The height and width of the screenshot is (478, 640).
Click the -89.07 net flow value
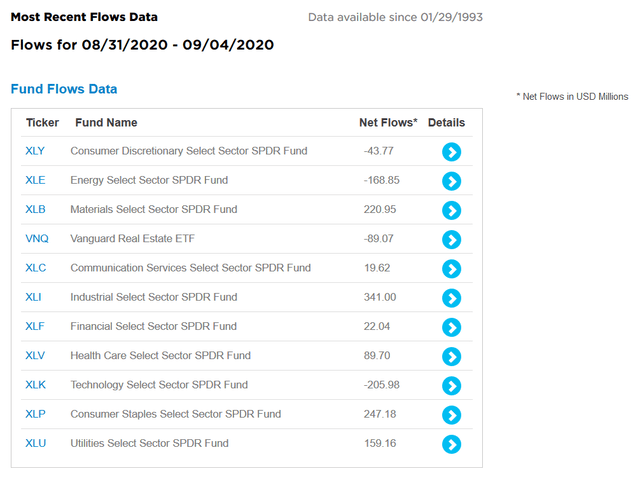[x=378, y=238]
